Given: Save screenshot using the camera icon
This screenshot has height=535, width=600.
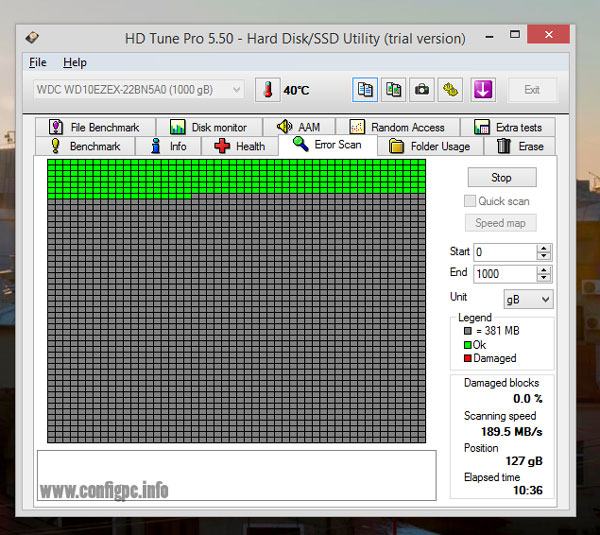Looking at the screenshot, I should pos(422,90).
